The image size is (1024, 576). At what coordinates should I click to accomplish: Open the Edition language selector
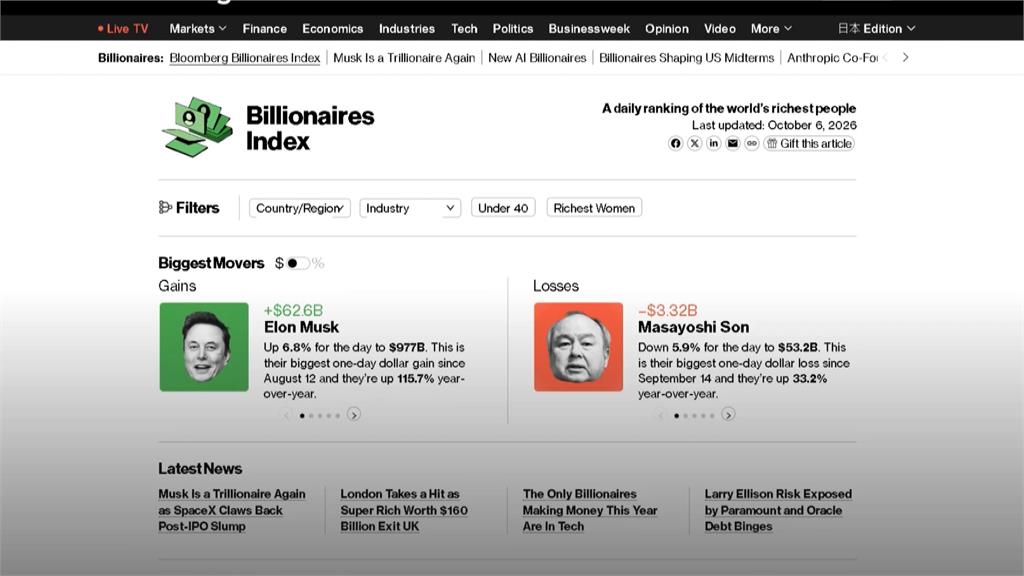click(876, 29)
